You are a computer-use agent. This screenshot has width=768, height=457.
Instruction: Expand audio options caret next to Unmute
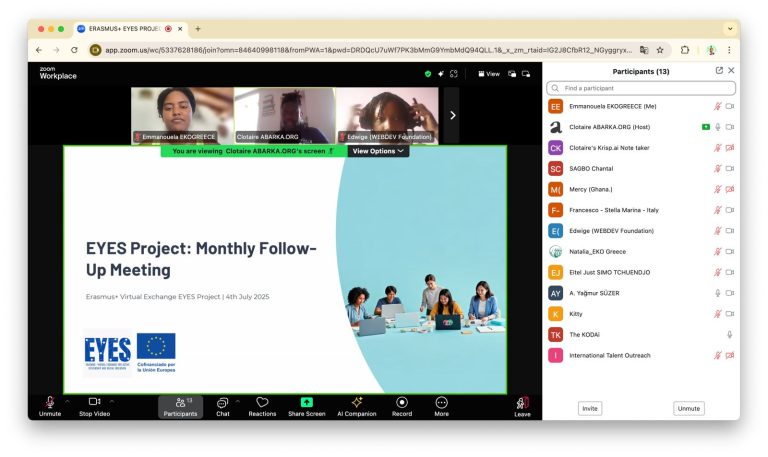67,401
